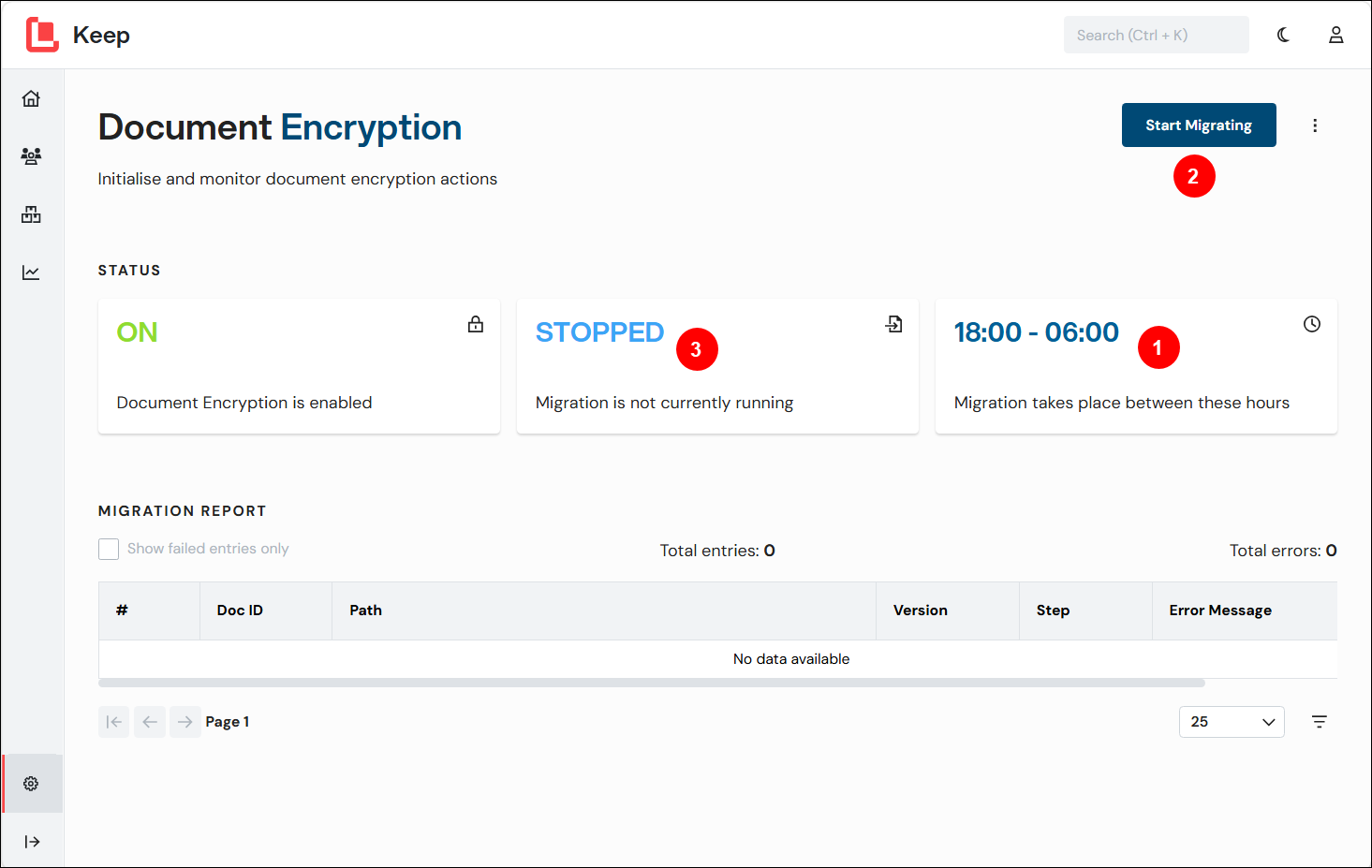Click the No data available text
The width and height of the screenshot is (1372, 868).
click(791, 659)
